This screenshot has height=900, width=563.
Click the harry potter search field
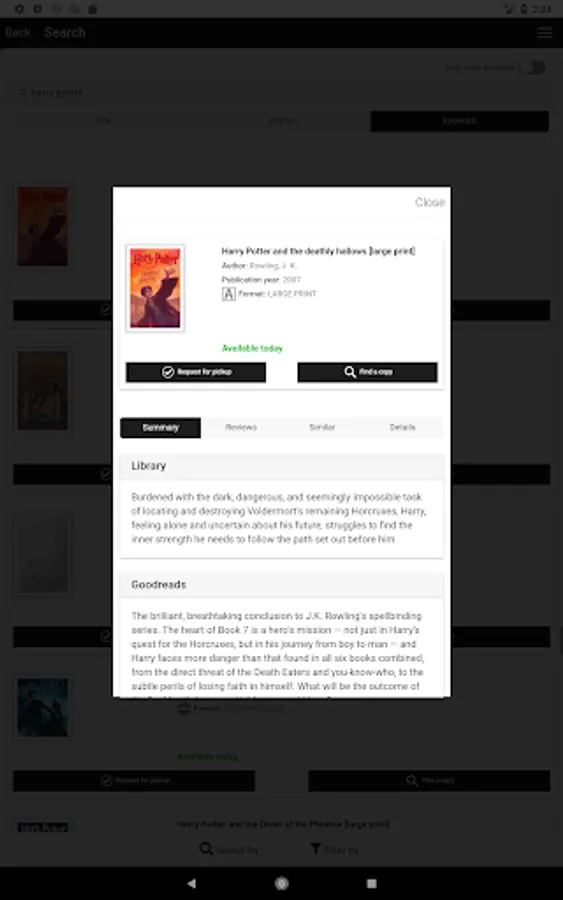pyautogui.click(x=281, y=92)
